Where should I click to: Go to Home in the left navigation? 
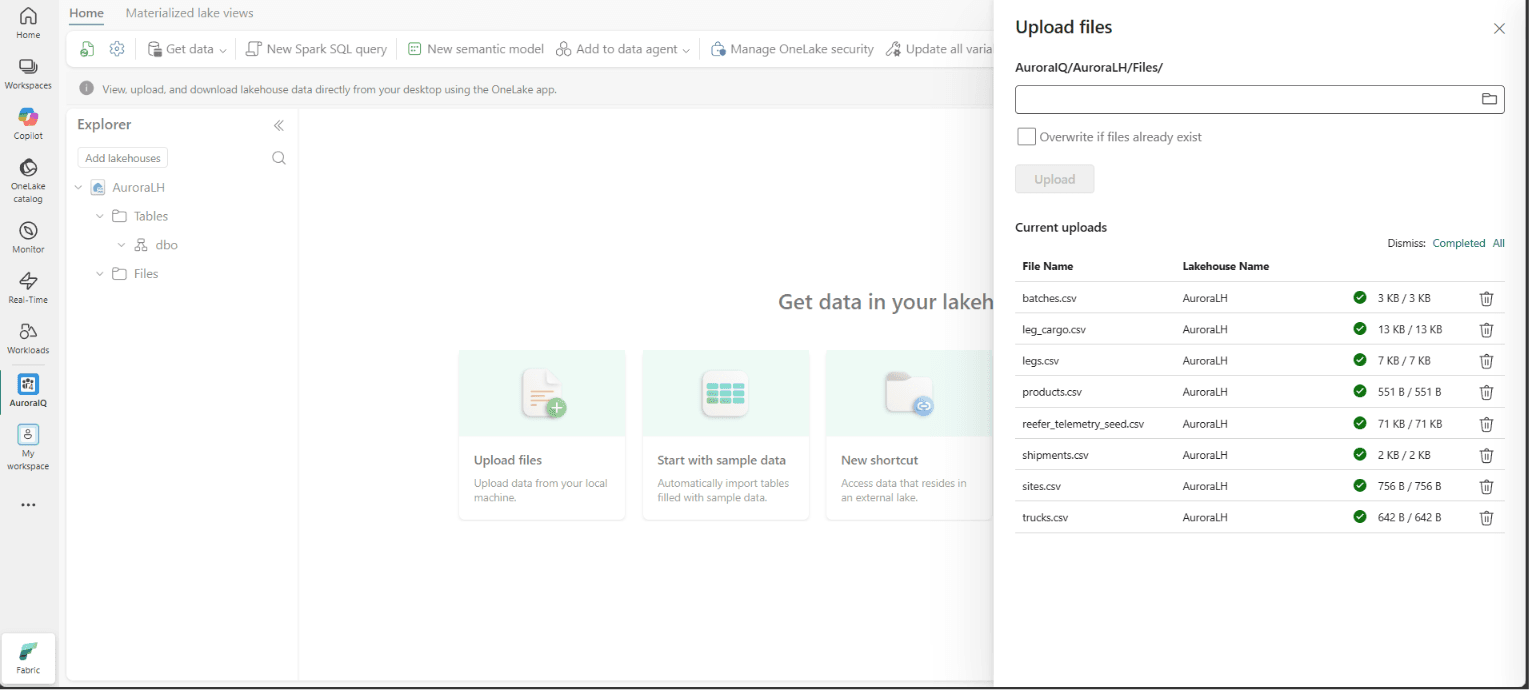coord(28,23)
